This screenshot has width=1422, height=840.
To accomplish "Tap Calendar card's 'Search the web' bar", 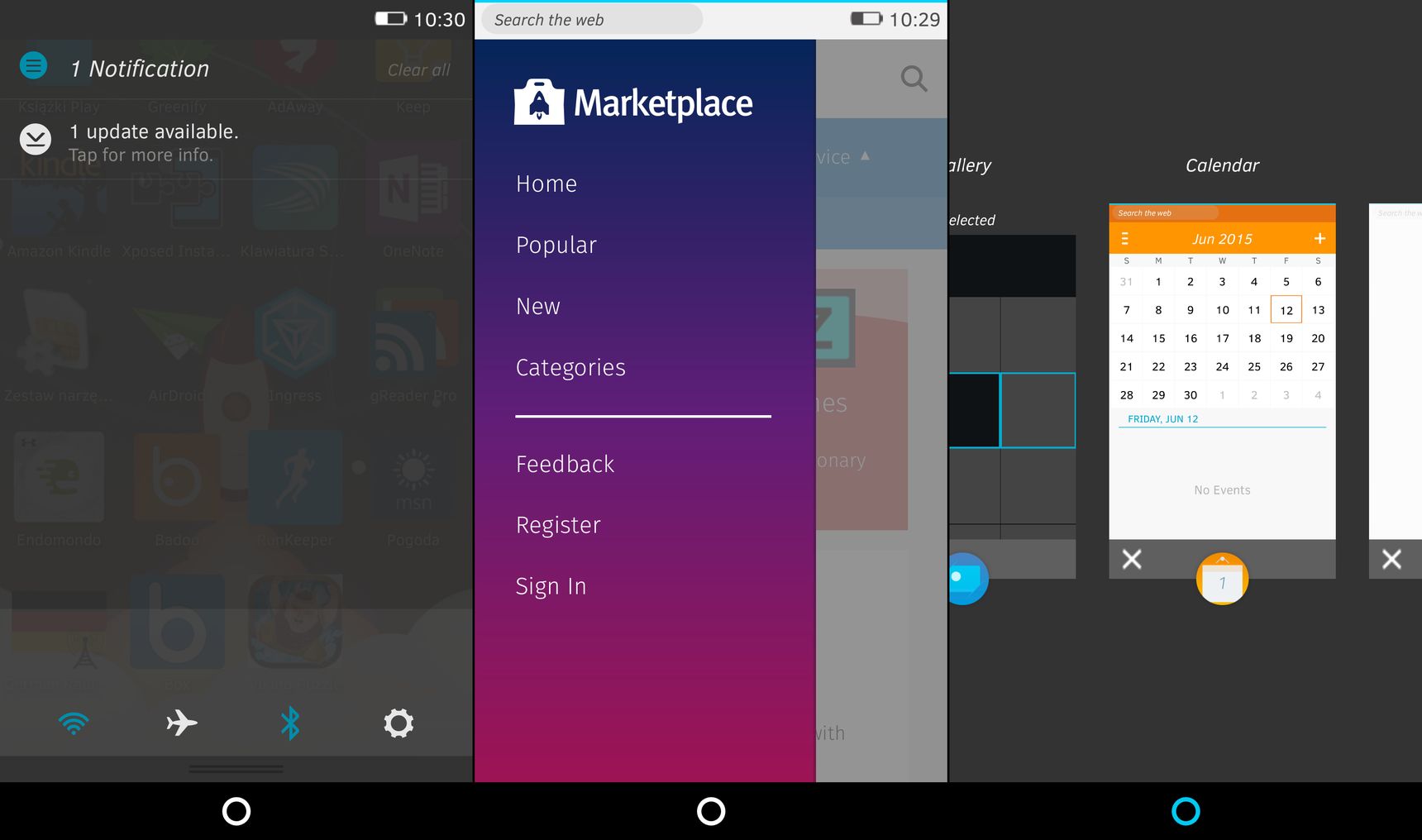I will click(1164, 213).
